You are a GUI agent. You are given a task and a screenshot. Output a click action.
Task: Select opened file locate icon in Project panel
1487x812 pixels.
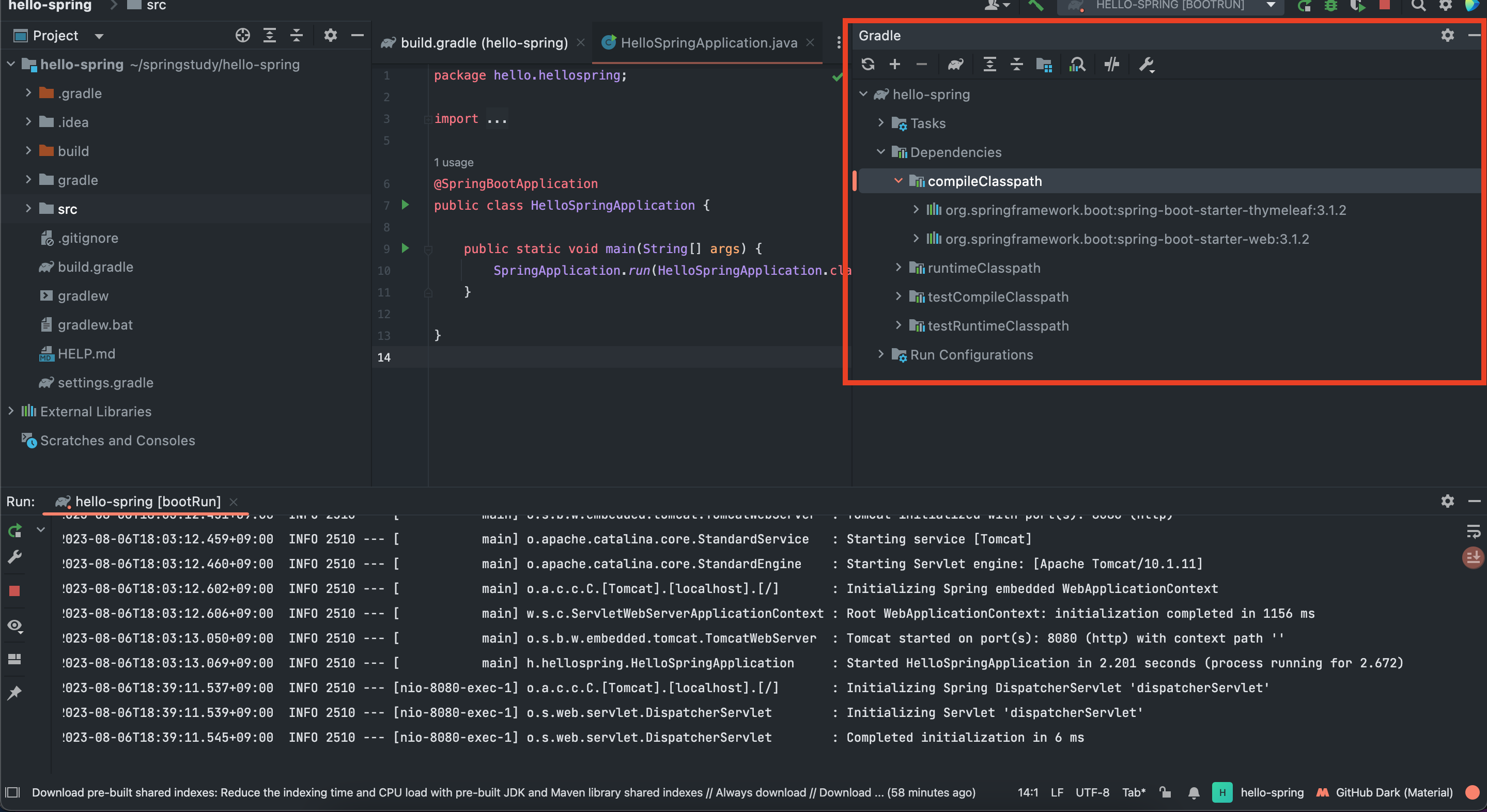242,35
